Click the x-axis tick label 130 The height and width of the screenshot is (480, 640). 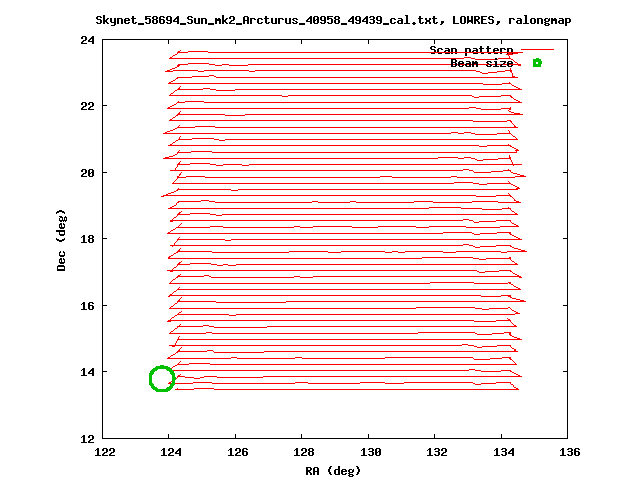click(x=371, y=452)
